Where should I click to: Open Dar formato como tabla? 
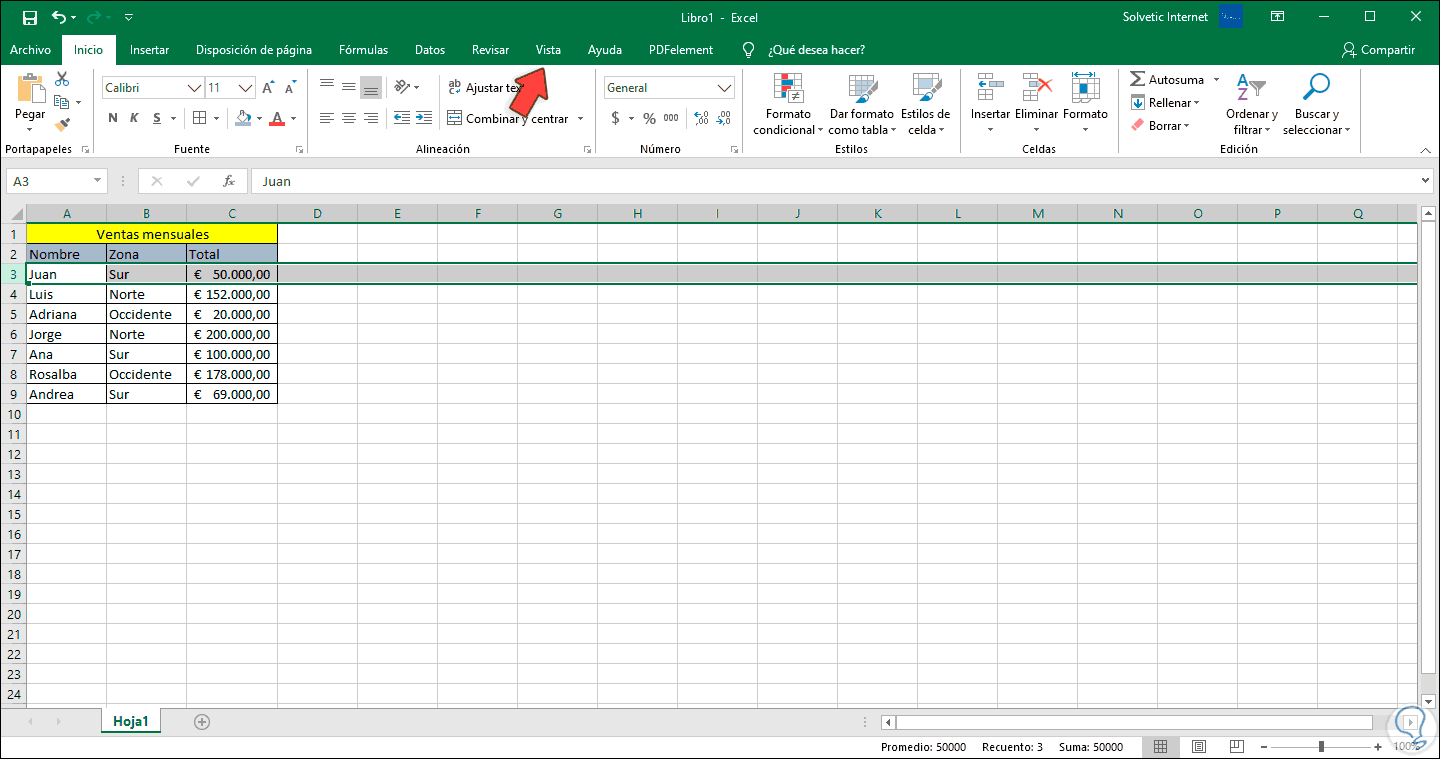(861, 105)
